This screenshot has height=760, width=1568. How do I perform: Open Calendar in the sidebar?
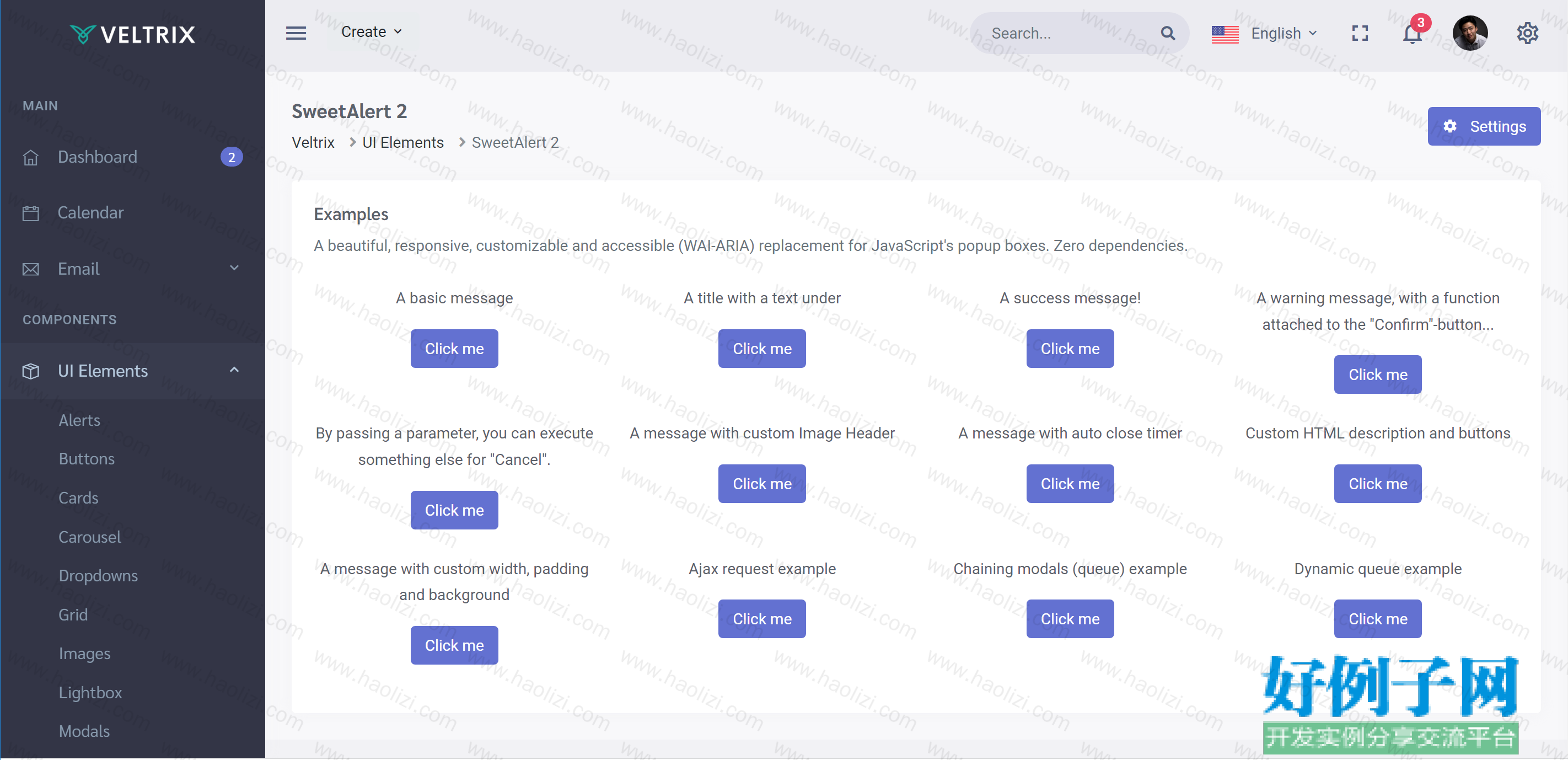click(133, 213)
